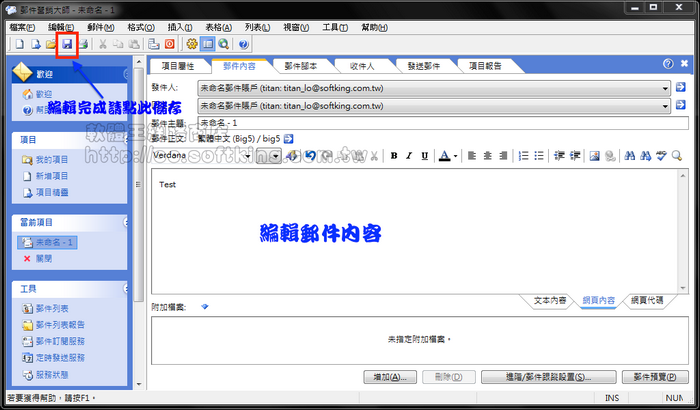
Task: Open the 發件人 sender account dropdown
Action: click(666, 88)
